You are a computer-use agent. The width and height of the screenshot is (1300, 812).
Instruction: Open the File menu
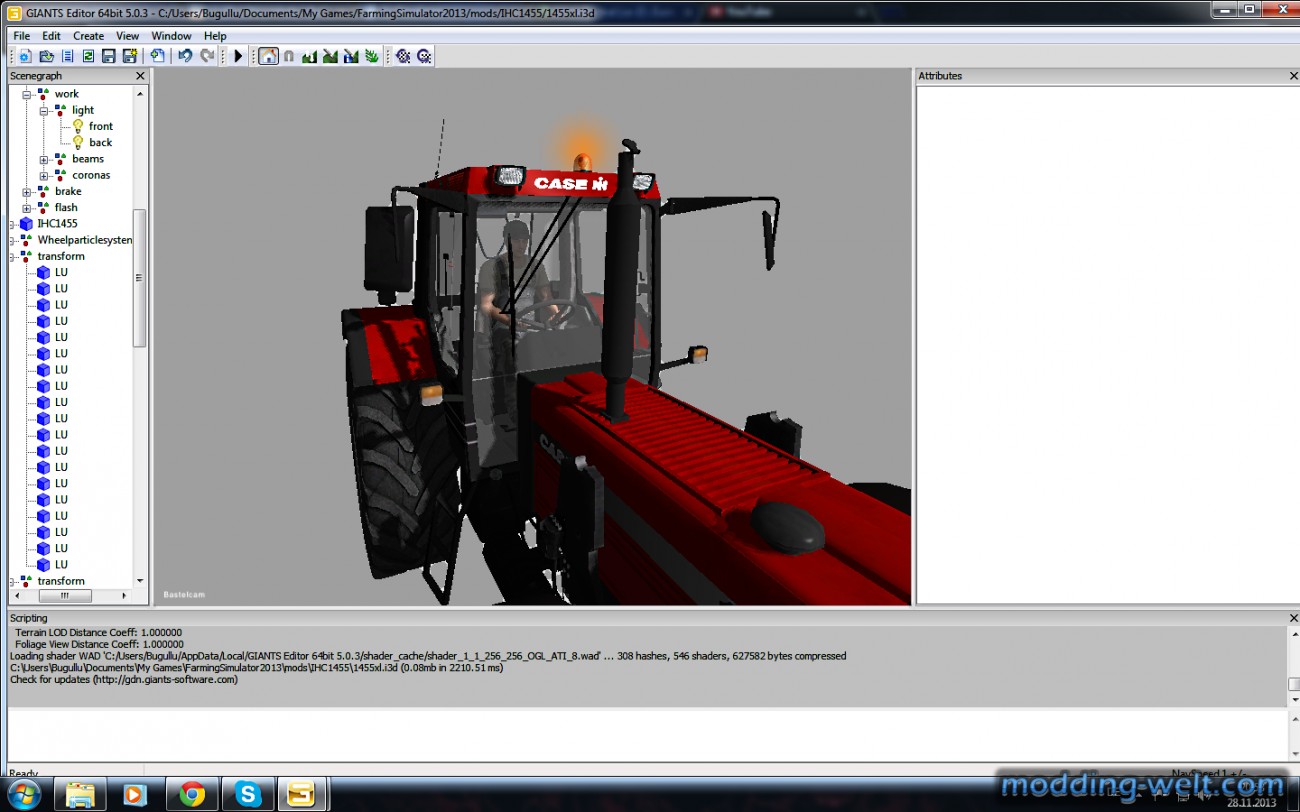22,36
